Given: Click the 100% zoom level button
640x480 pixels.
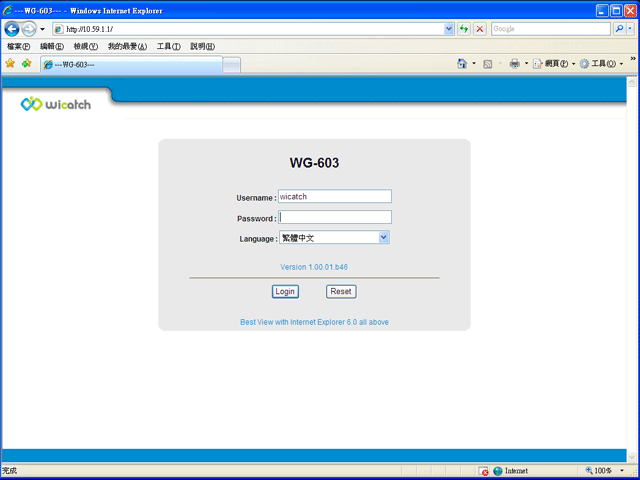Looking at the screenshot, I should tap(599, 471).
